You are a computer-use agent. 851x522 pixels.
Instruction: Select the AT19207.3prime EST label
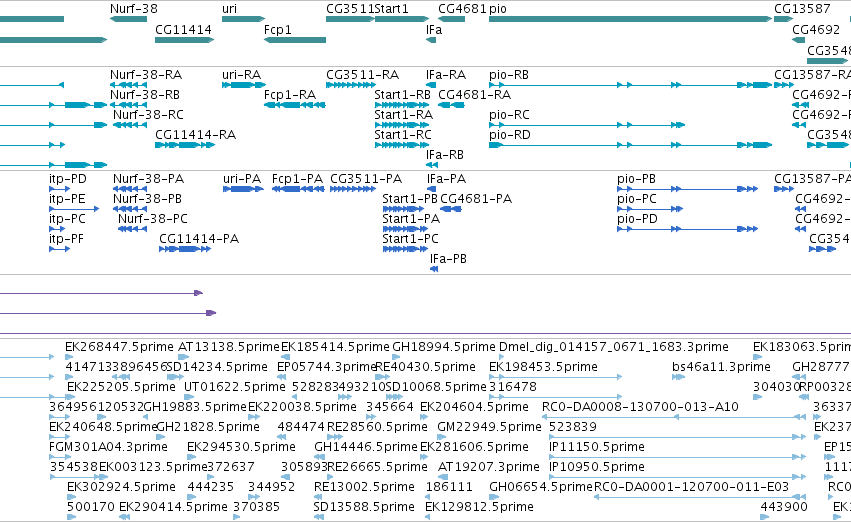pyautogui.click(x=488, y=467)
